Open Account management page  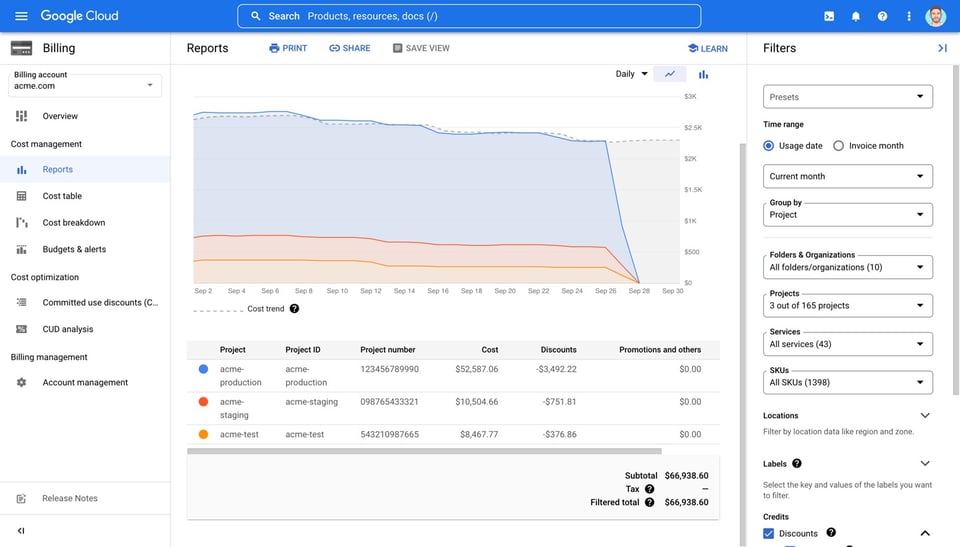pyautogui.click(x=85, y=382)
